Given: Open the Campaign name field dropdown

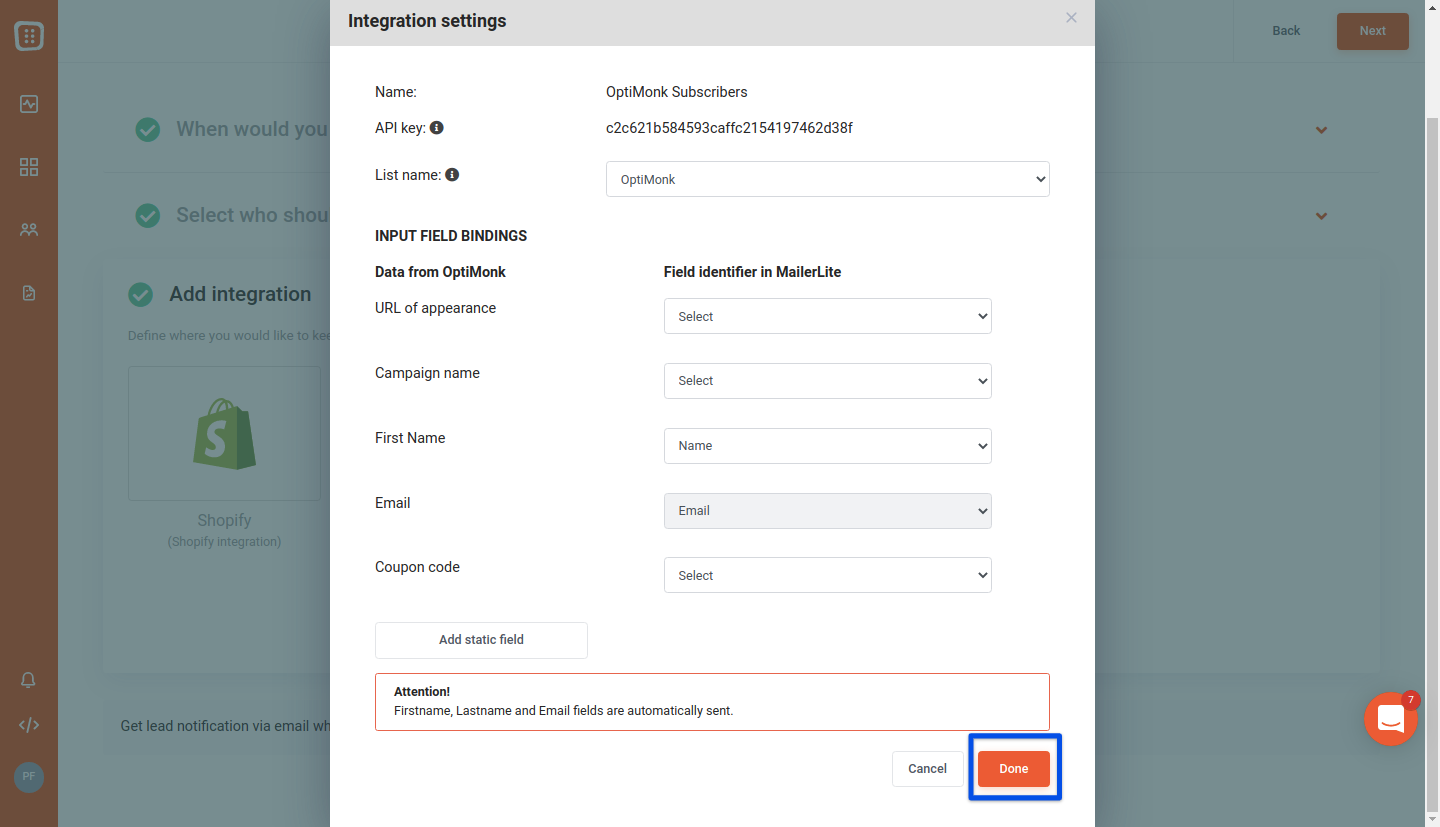Looking at the screenshot, I should 828,381.
